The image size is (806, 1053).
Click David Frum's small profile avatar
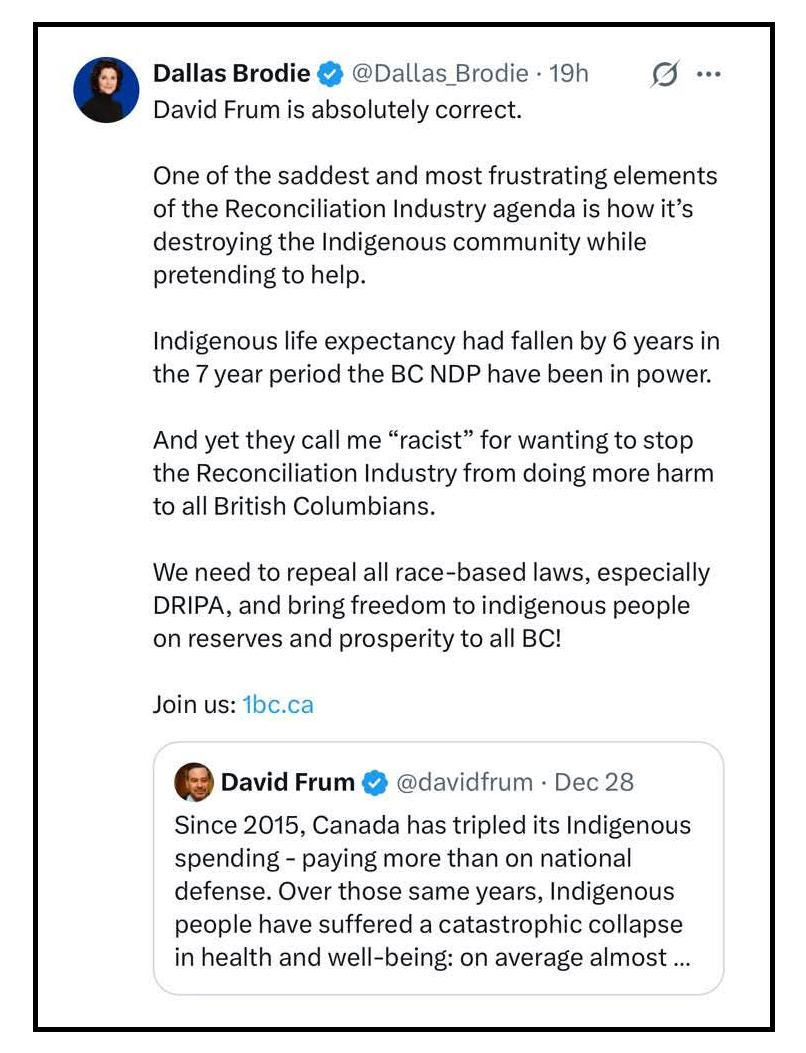(x=193, y=782)
